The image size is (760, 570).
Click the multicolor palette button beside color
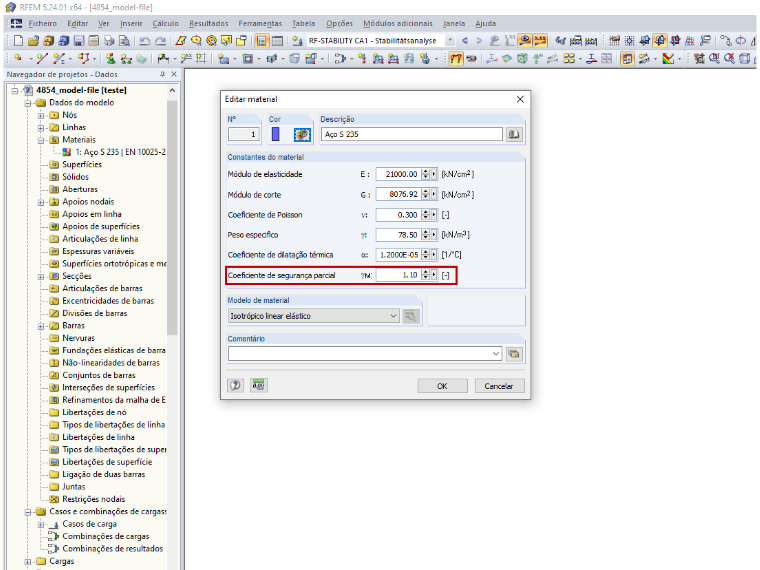tap(302, 134)
